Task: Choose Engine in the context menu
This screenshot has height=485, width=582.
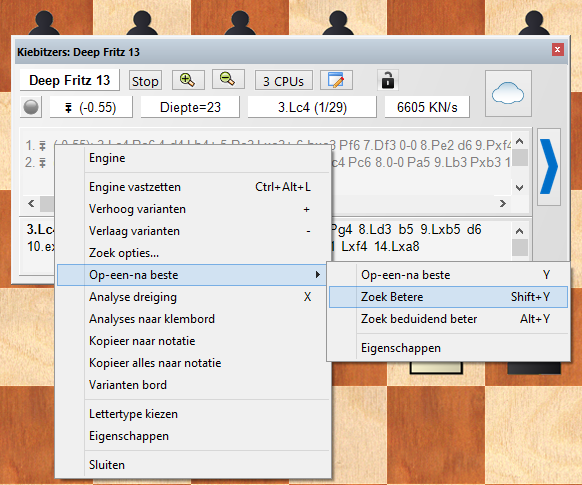Action: point(193,158)
